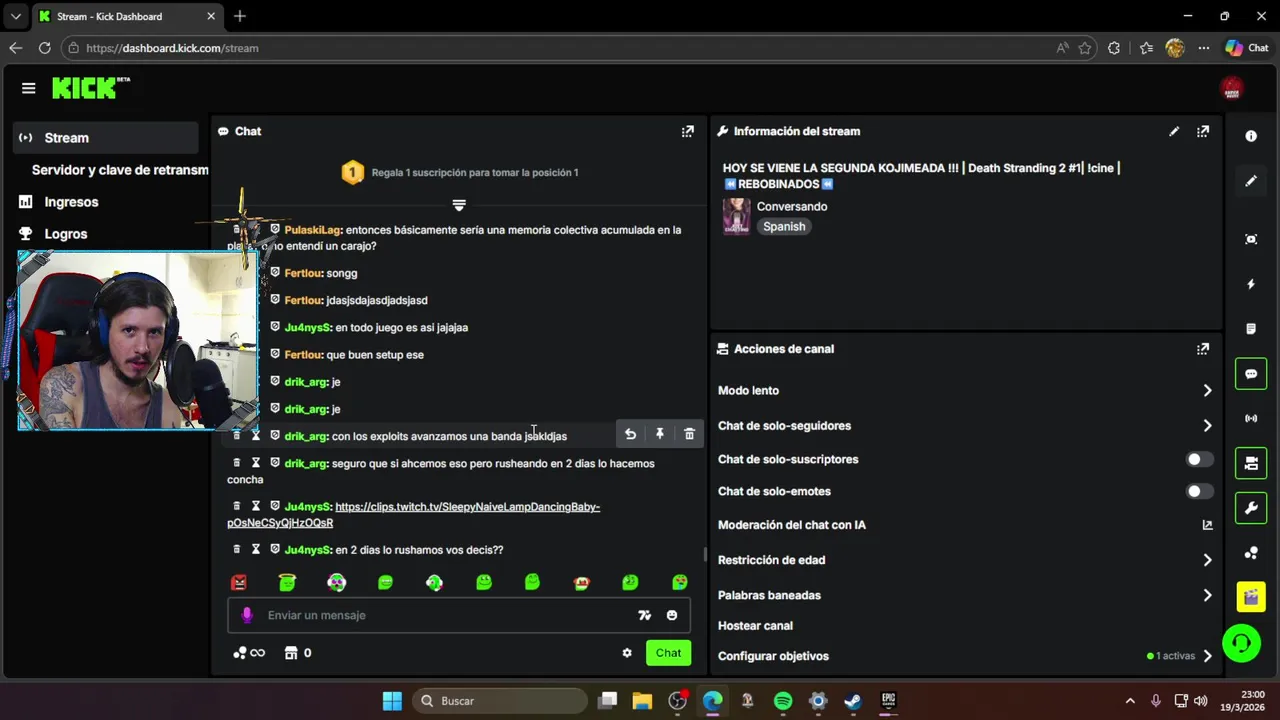Click the KICK logo
The width and height of the screenshot is (1280, 720).
91,88
